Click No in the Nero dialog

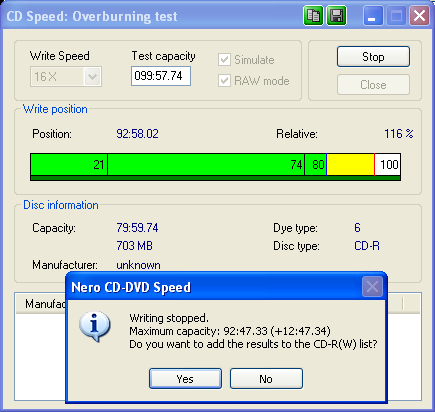coord(266,379)
